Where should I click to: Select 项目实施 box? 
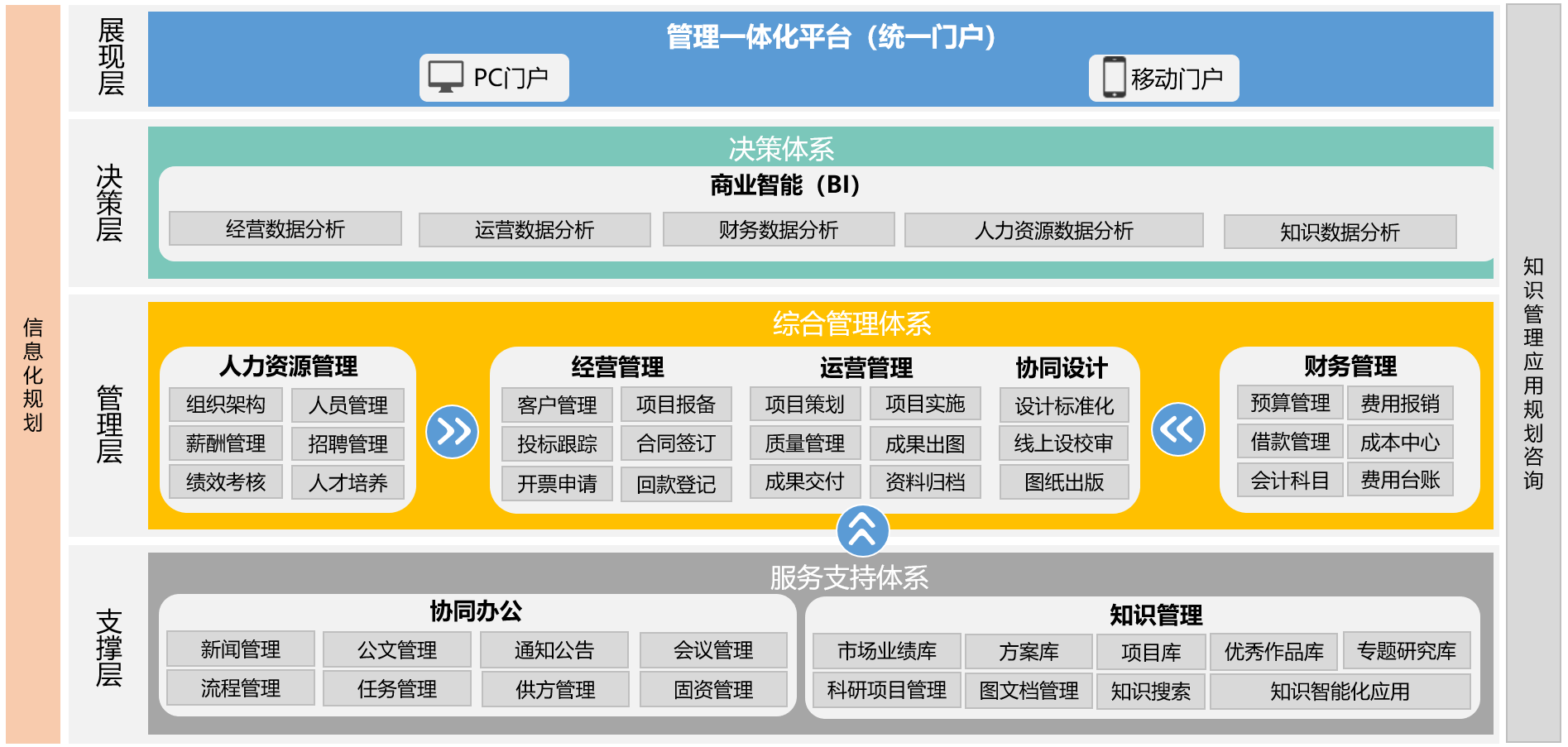(x=925, y=404)
